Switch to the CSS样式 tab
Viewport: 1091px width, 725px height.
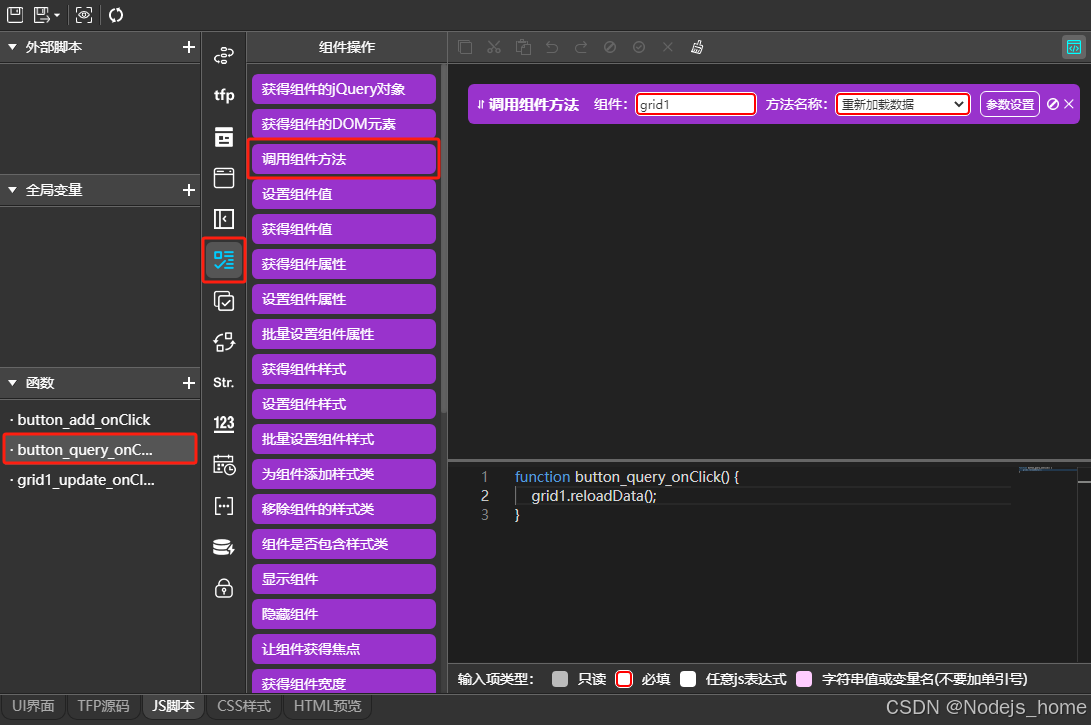pos(244,706)
